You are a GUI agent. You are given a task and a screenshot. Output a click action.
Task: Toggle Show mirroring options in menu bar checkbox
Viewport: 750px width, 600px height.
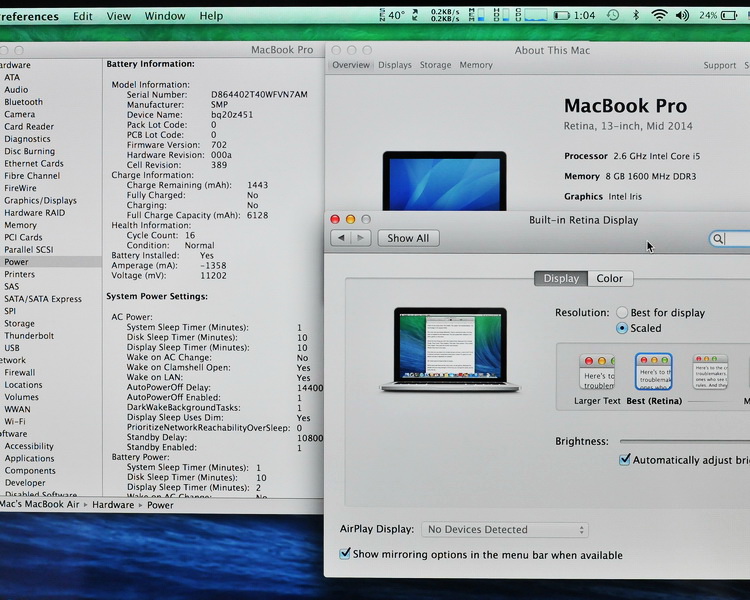pyautogui.click(x=344, y=554)
